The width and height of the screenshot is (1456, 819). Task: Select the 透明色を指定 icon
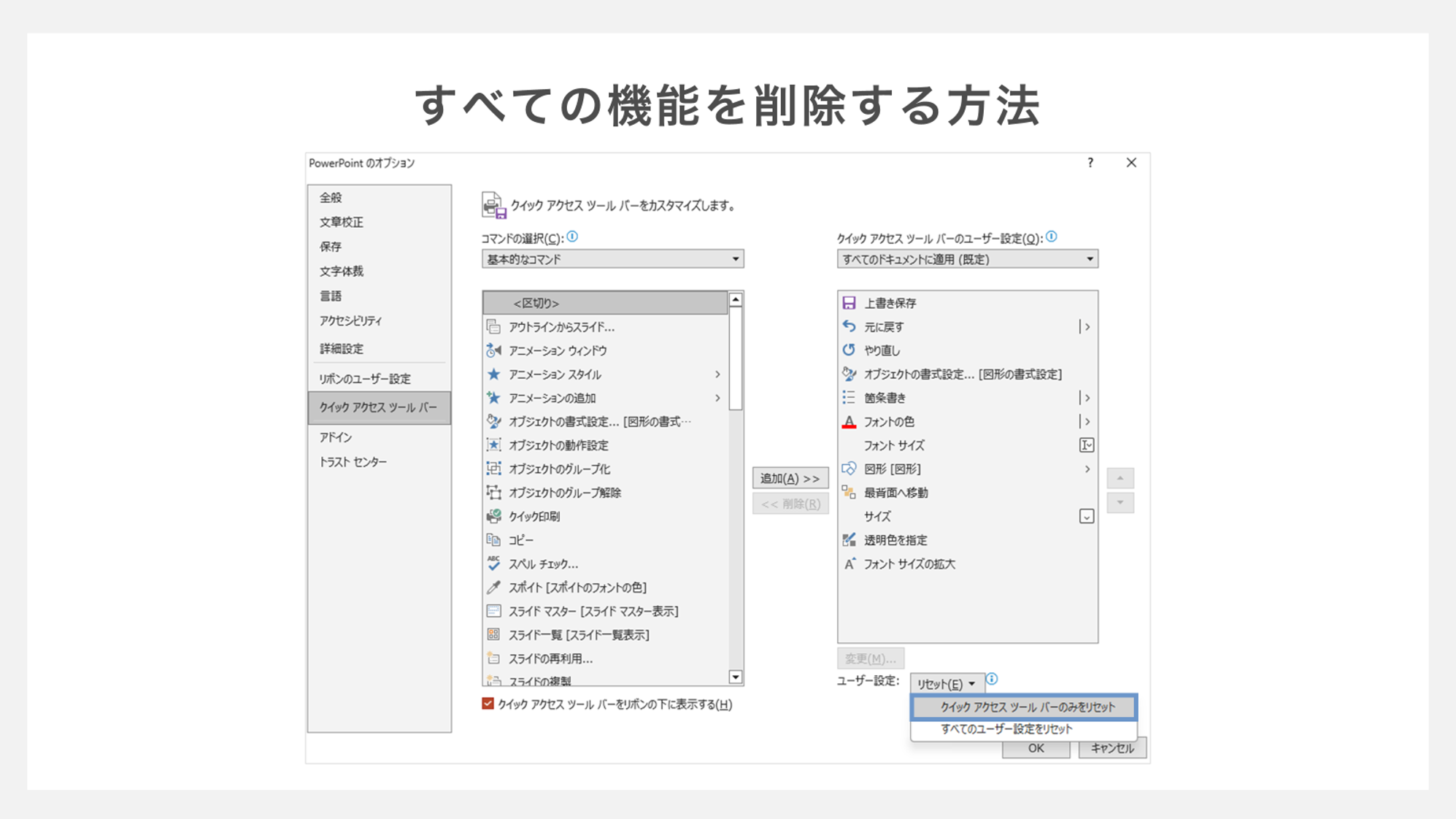[849, 540]
